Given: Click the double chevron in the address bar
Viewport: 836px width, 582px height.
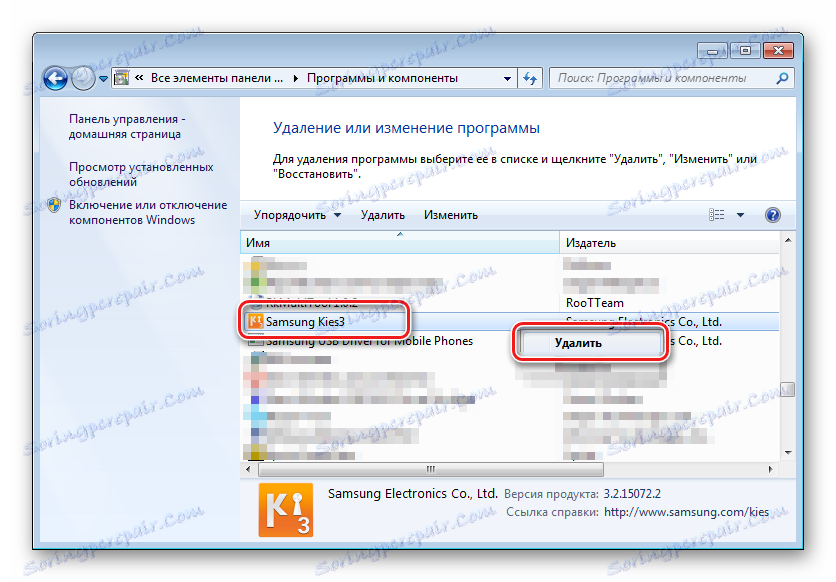Looking at the screenshot, I should click(x=139, y=78).
